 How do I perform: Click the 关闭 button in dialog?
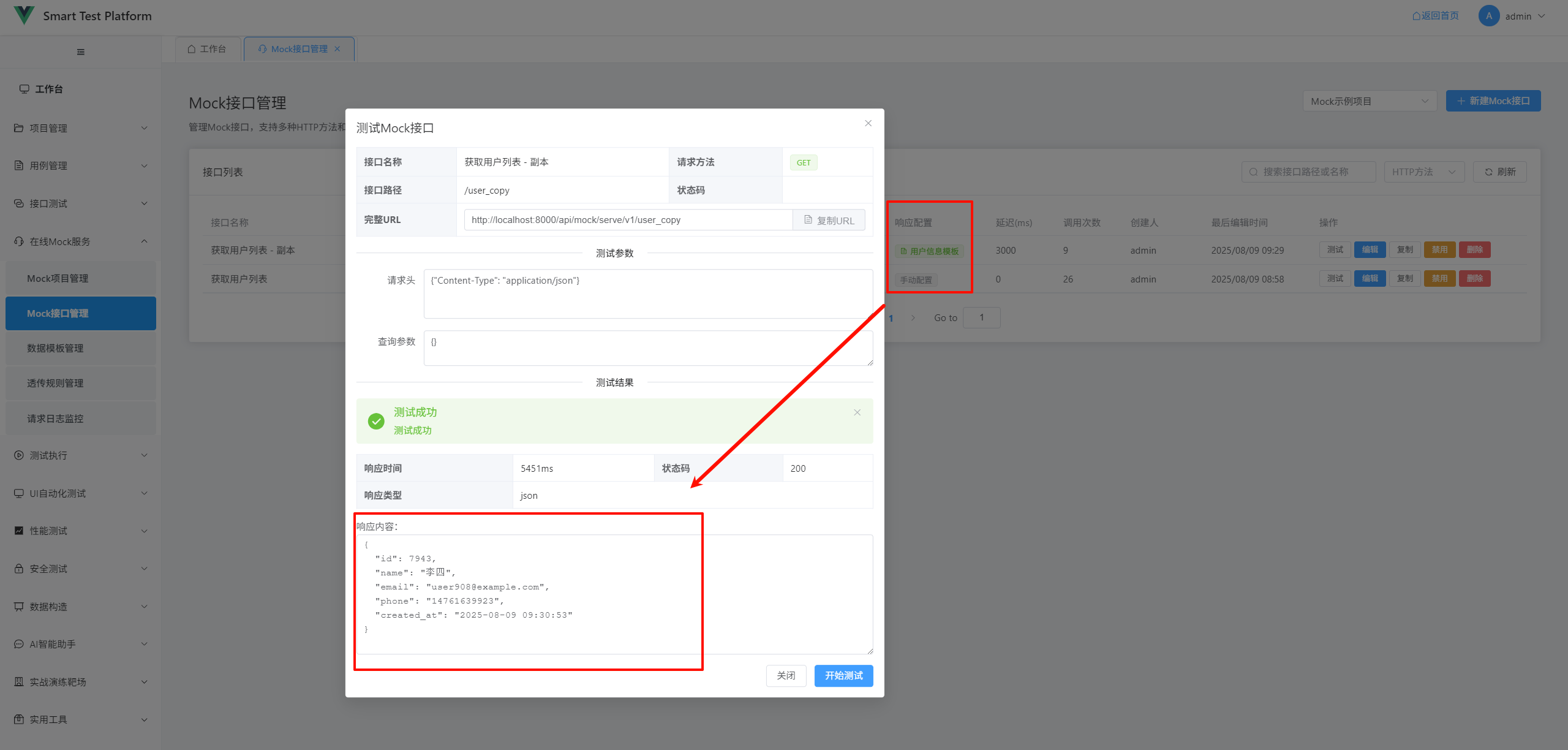click(785, 675)
